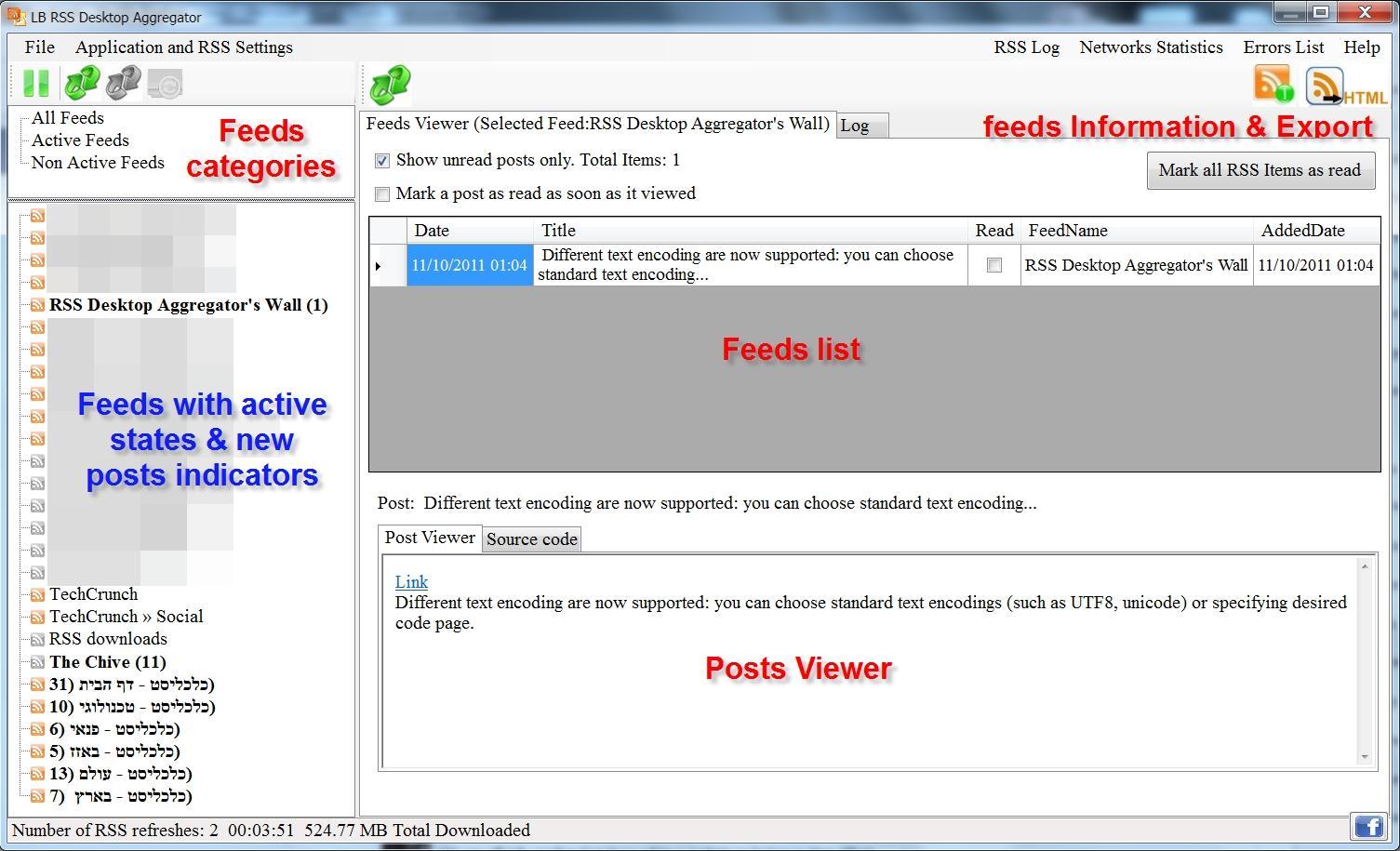Select the Post Viewer tab

[430, 538]
